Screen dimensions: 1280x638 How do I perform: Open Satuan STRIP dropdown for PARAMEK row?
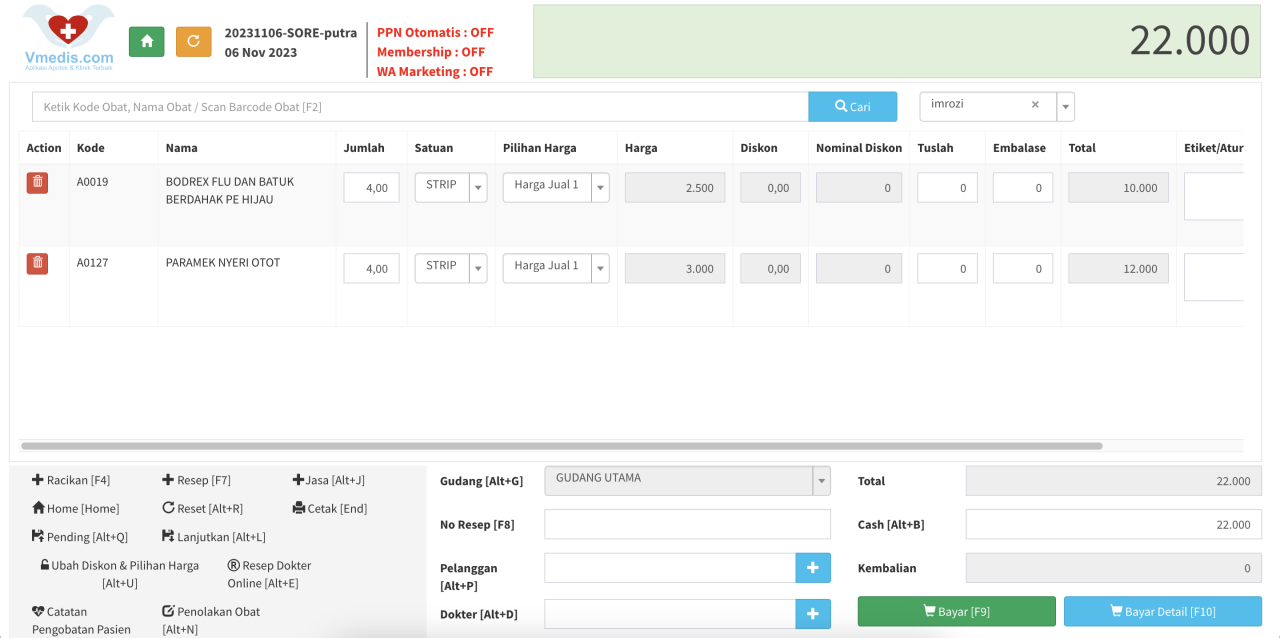click(x=478, y=269)
